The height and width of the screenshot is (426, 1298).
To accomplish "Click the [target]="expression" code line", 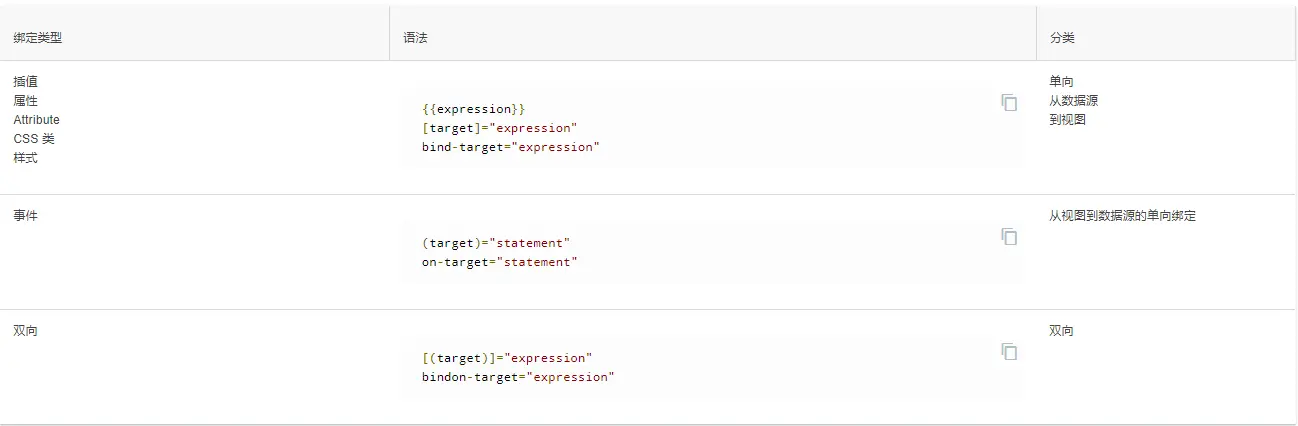I will (499, 128).
